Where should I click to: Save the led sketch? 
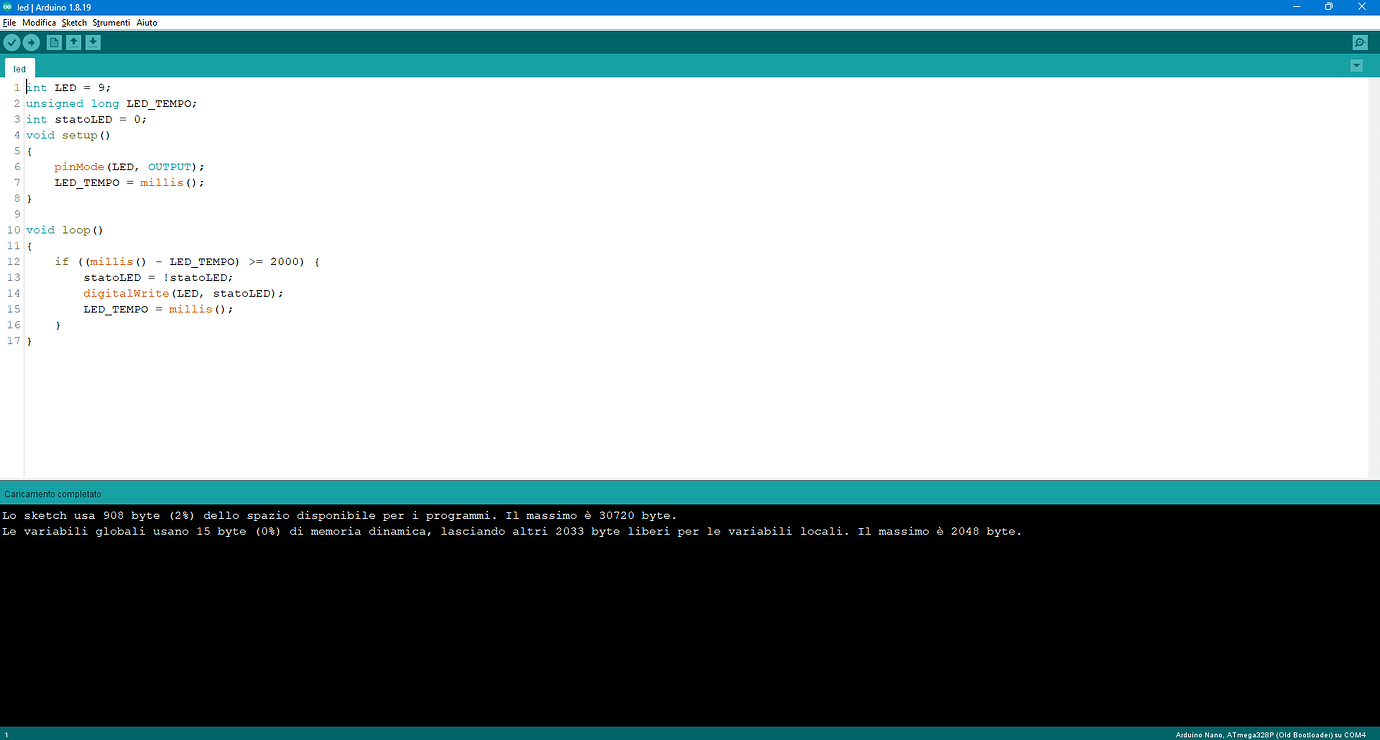(92, 42)
